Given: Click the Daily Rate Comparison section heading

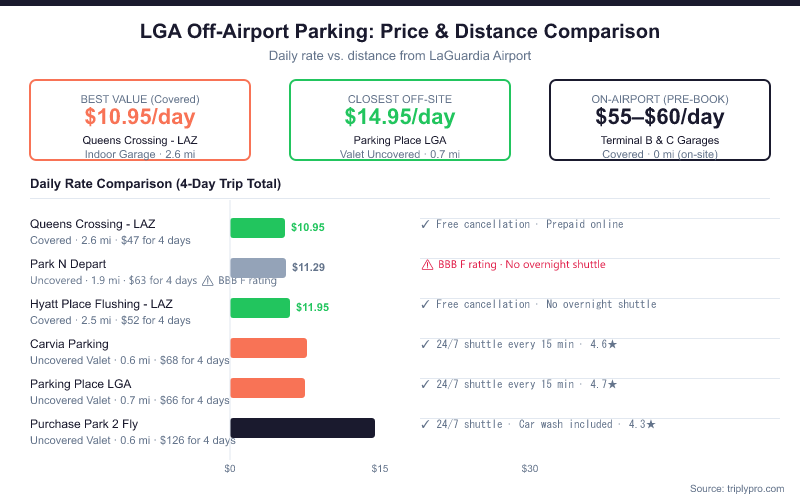Looking at the screenshot, I should tap(155, 184).
